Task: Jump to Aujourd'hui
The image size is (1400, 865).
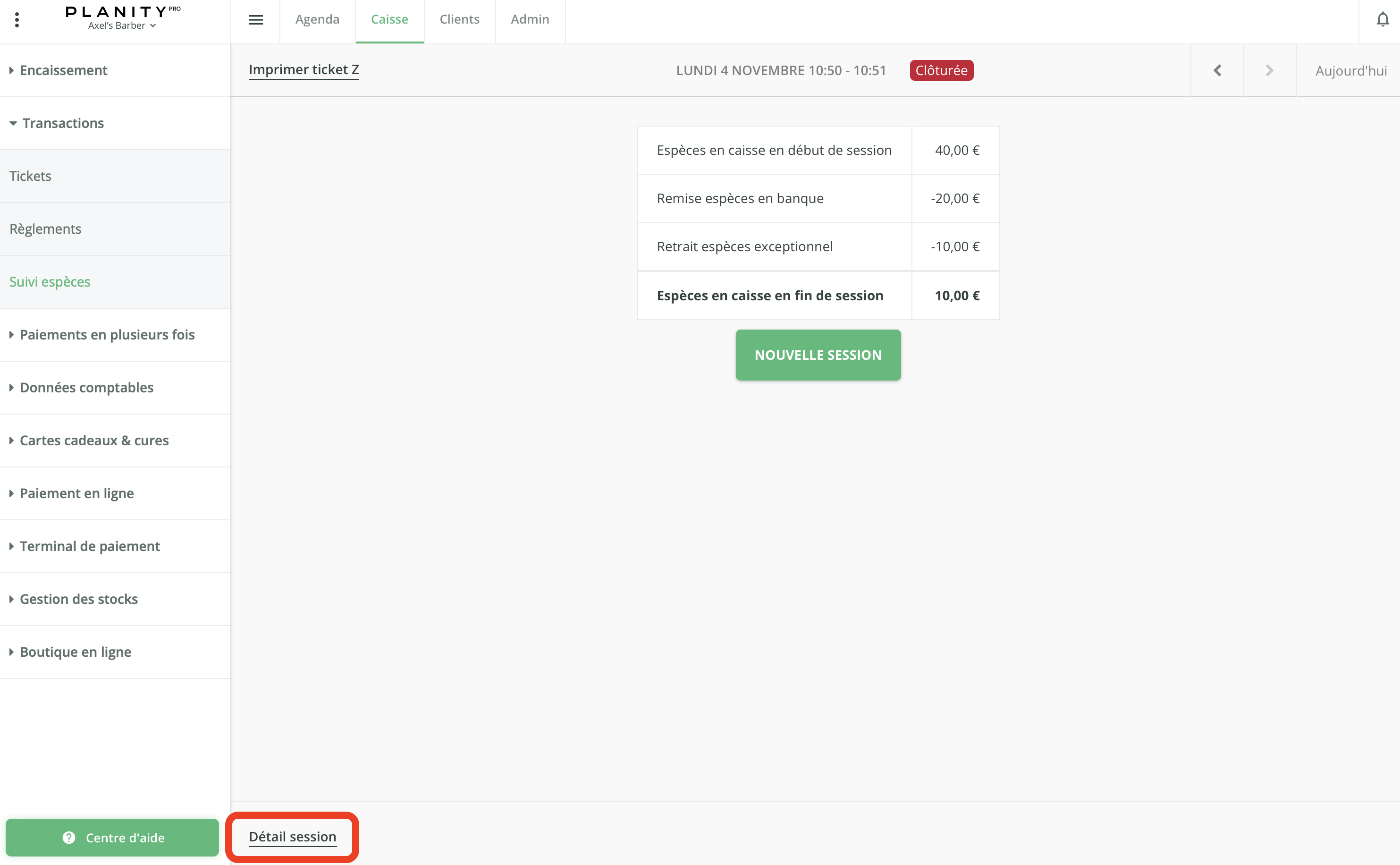Action: pyautogui.click(x=1350, y=71)
